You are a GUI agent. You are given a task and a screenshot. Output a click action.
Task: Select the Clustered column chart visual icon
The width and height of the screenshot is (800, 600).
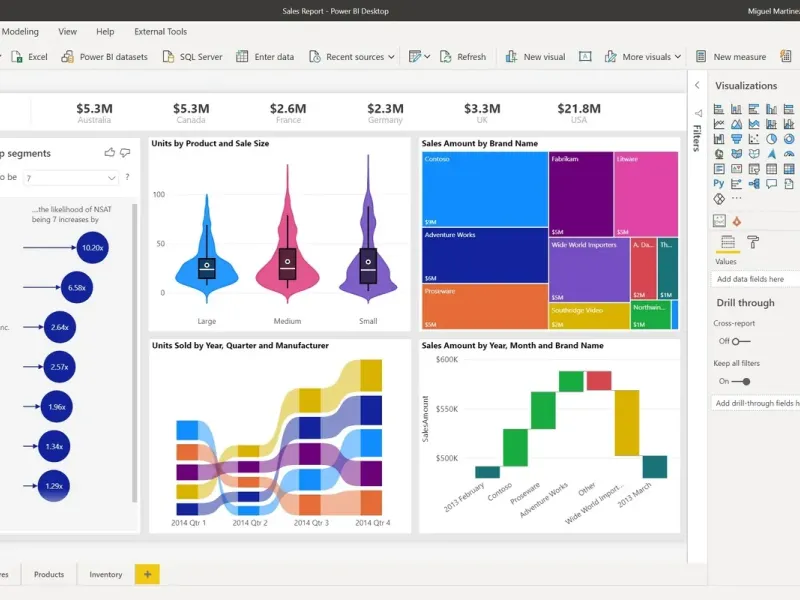point(771,109)
